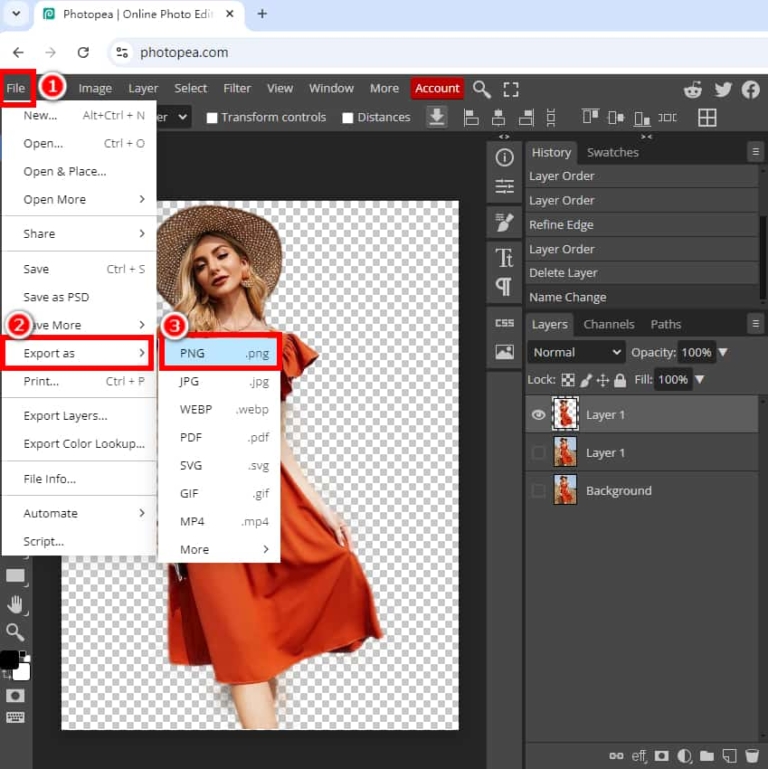Viewport: 768px width, 769px height.
Task: Open the Brush panel icon
Action: [504, 222]
